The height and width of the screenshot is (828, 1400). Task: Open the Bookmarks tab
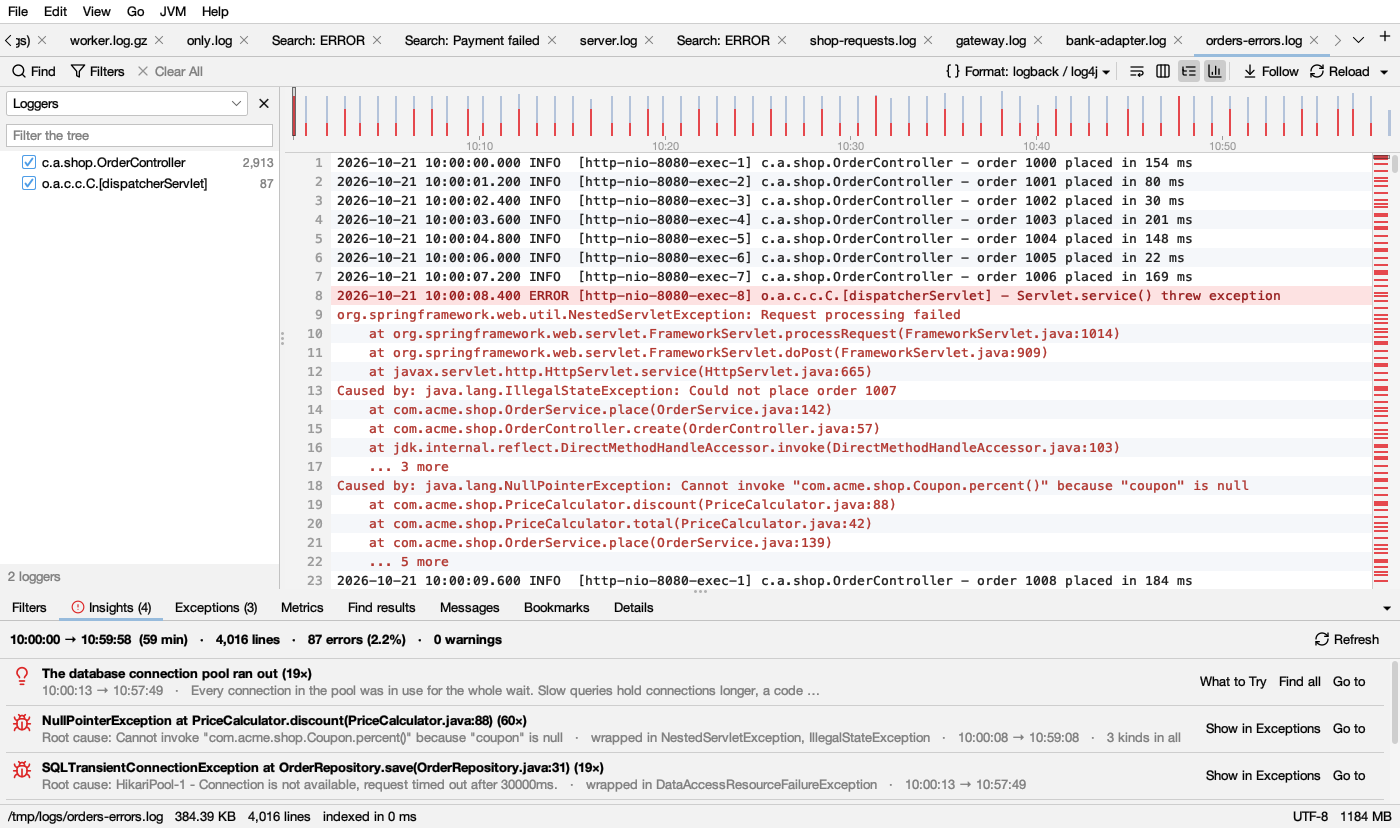tap(557, 607)
